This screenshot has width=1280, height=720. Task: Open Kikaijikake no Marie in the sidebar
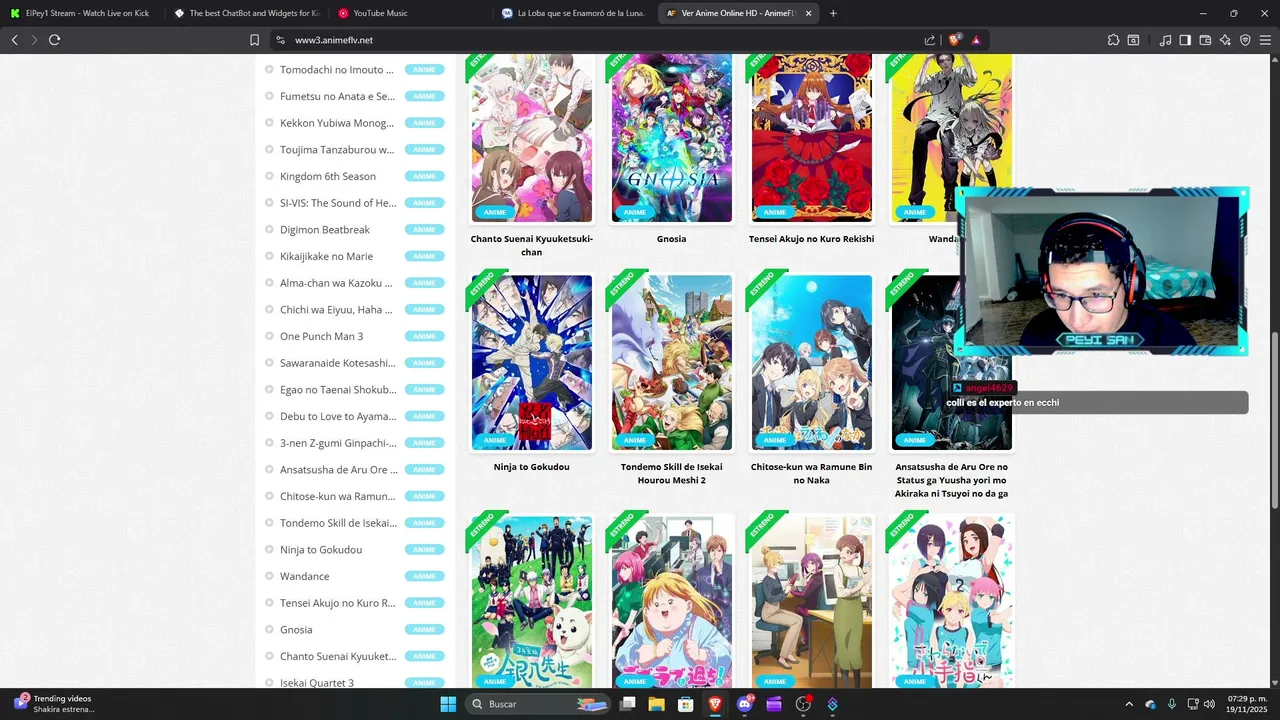pyautogui.click(x=326, y=256)
